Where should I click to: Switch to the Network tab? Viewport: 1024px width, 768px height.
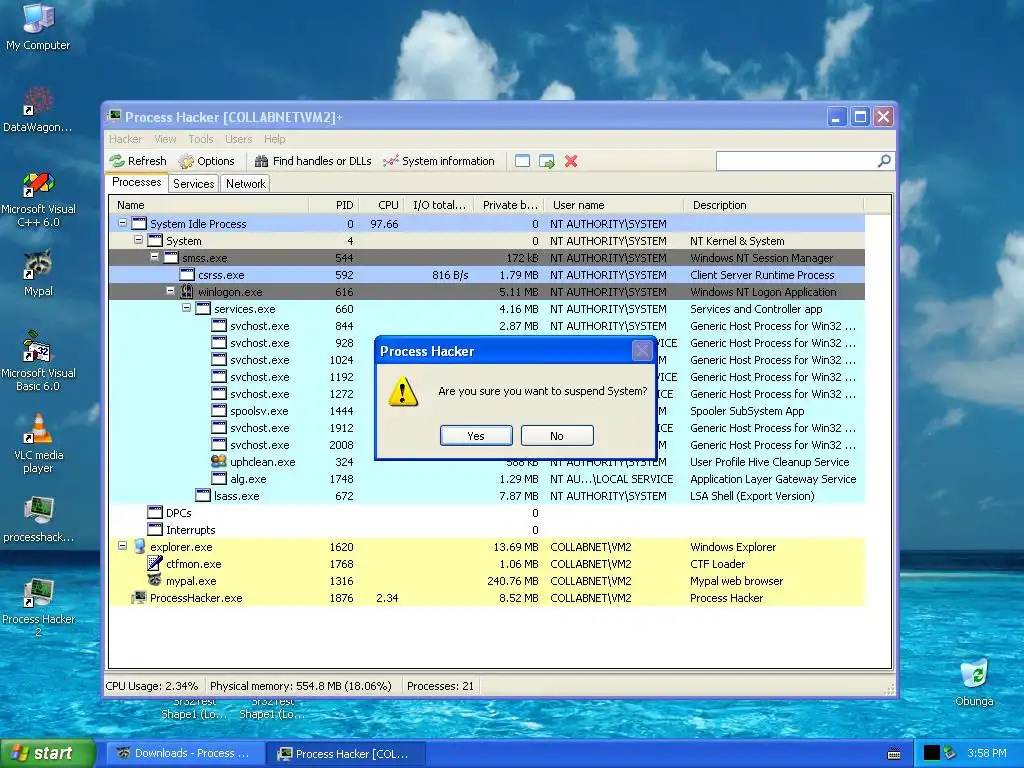pyautogui.click(x=246, y=184)
